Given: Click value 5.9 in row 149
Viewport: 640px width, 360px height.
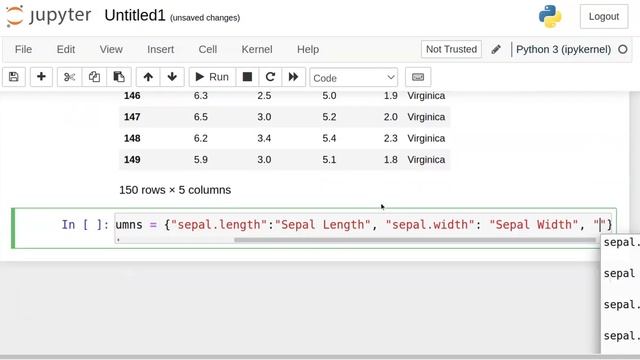Looking at the screenshot, I should 201,159.
